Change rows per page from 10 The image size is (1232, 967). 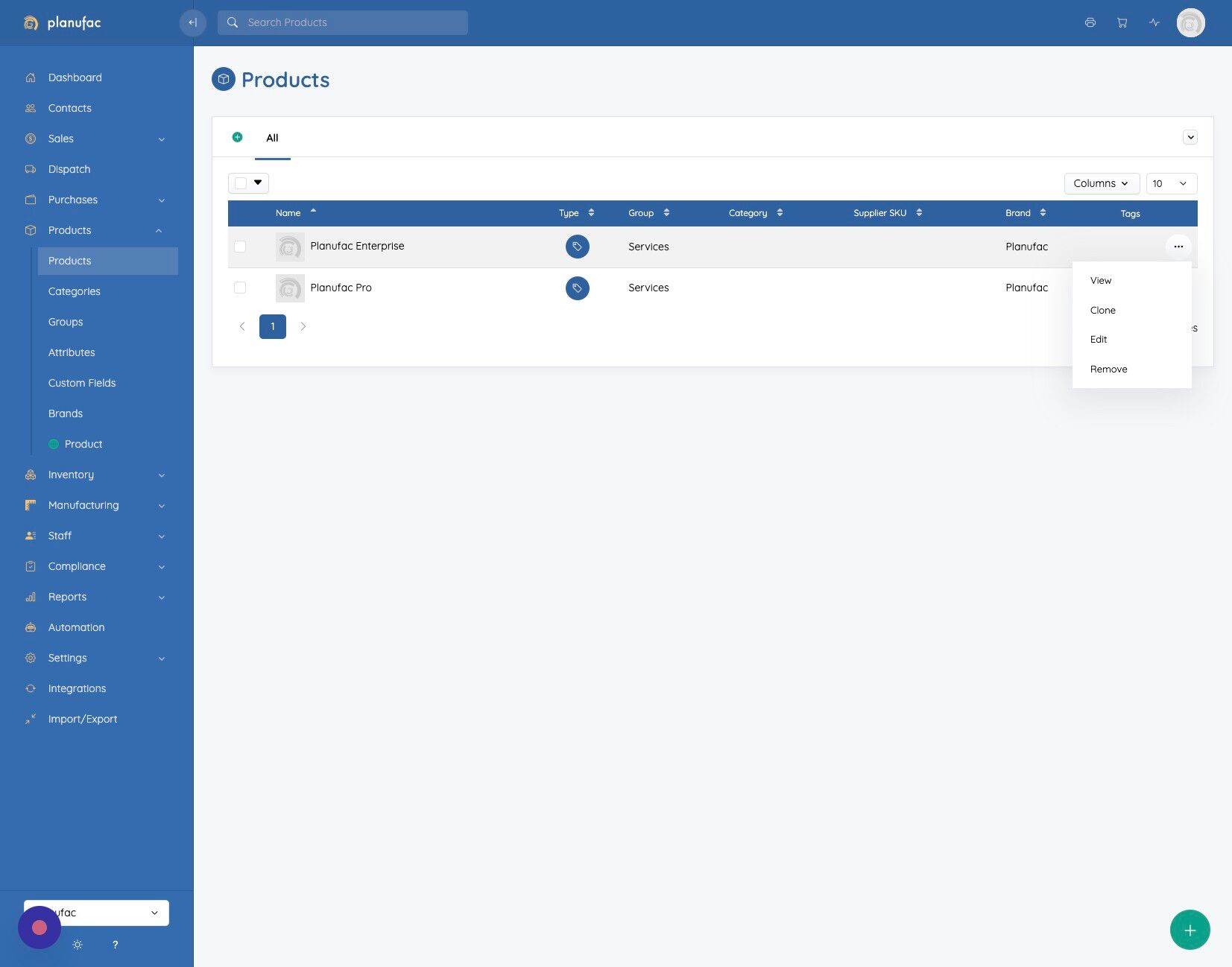coord(1172,183)
